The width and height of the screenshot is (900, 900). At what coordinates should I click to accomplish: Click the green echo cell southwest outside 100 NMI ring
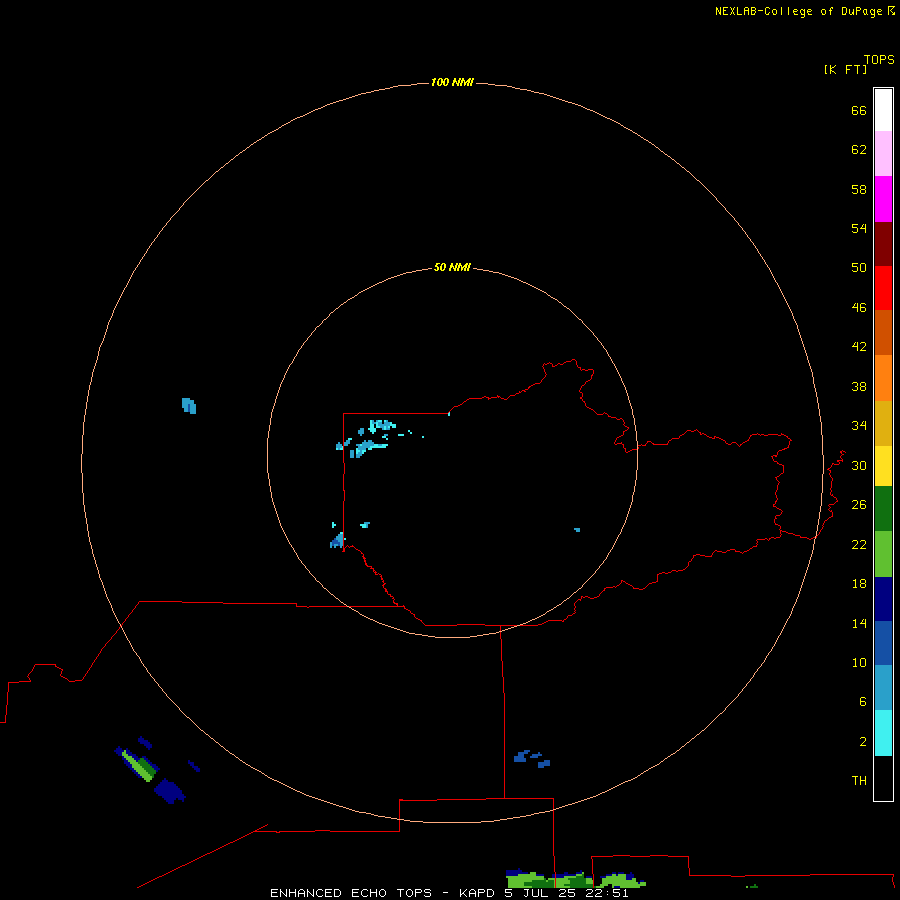(x=140, y=766)
